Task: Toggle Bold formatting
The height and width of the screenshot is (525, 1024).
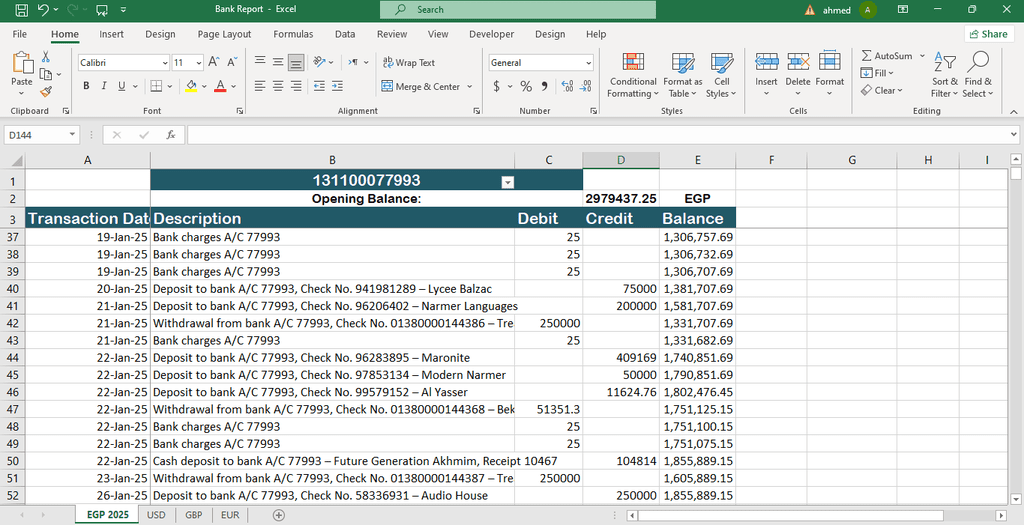Action: [x=87, y=87]
